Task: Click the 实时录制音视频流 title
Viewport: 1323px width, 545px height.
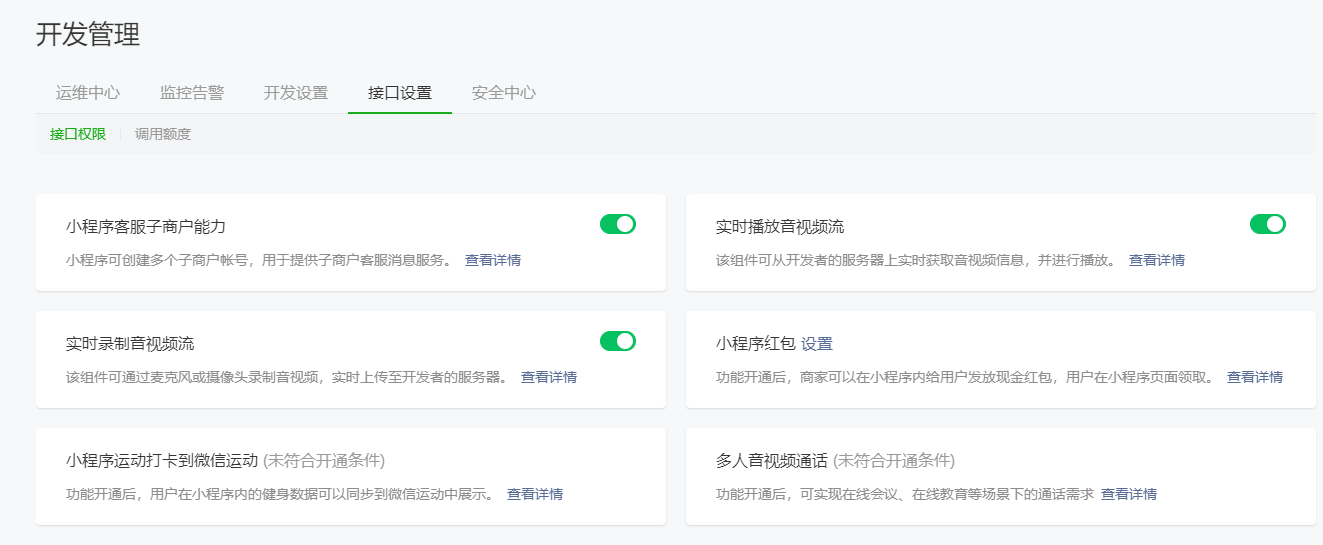Action: pos(130,344)
